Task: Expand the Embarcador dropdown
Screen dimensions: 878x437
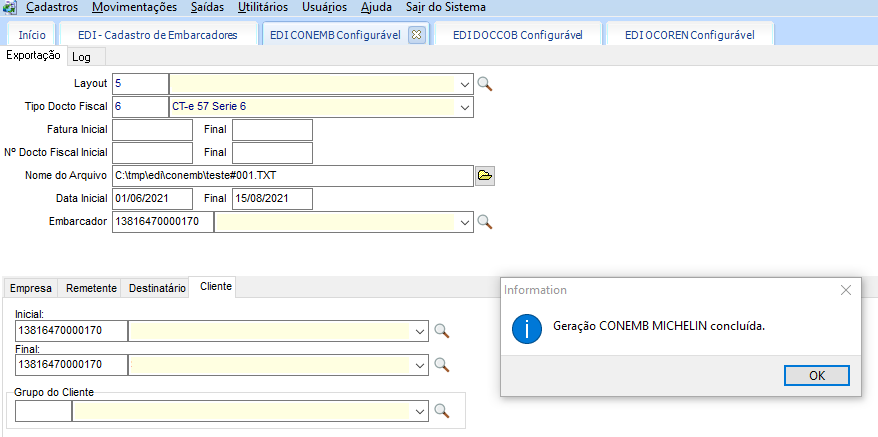Action: [465, 222]
